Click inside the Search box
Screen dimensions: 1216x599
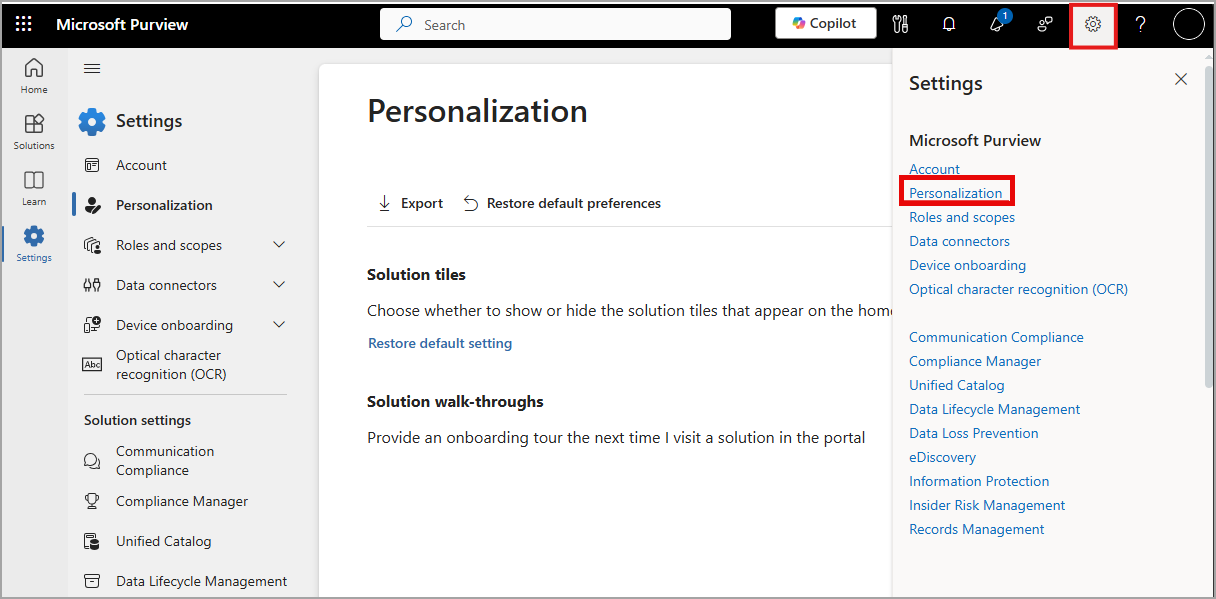pyautogui.click(x=555, y=24)
